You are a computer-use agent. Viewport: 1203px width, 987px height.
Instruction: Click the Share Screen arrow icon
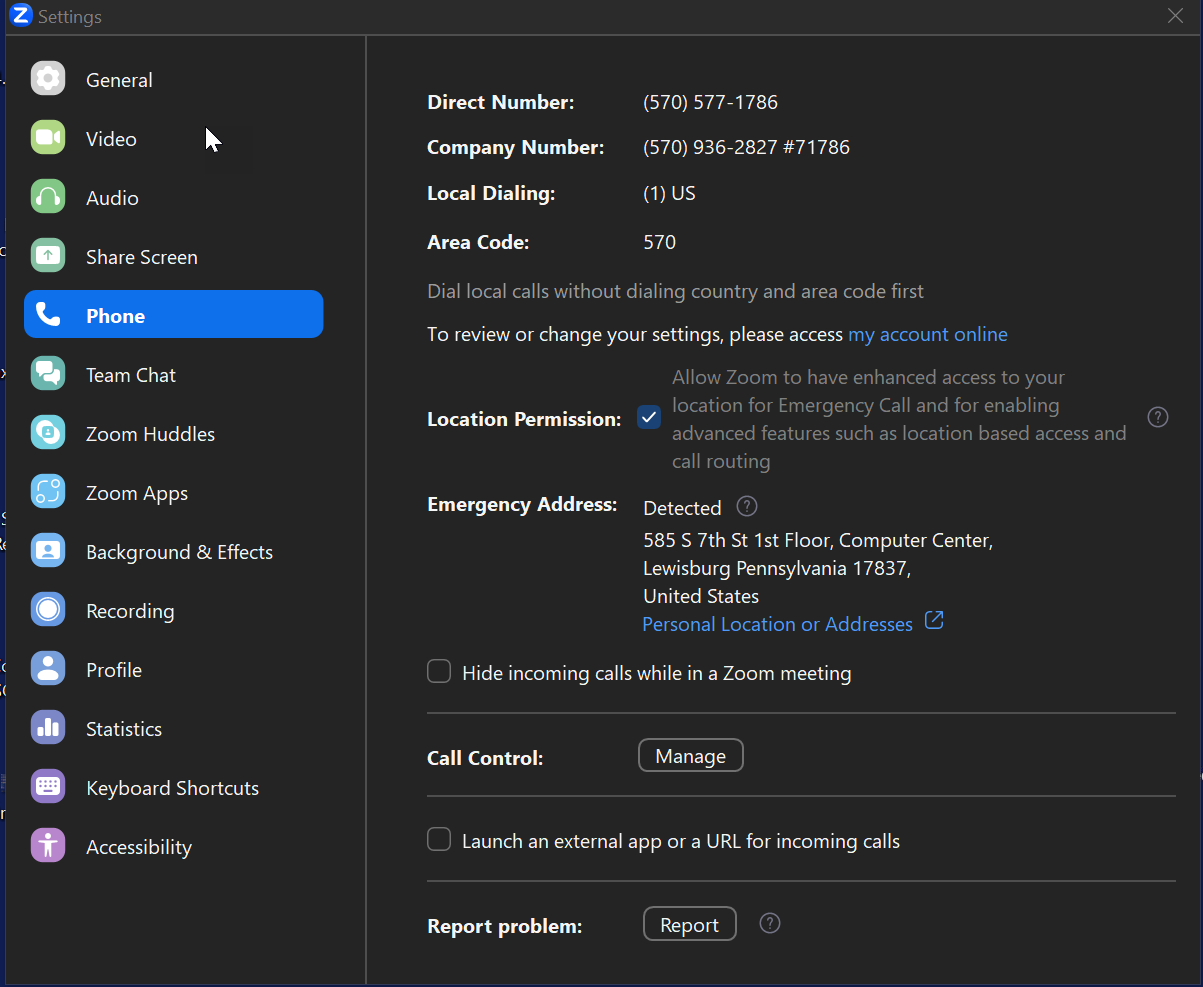(x=48, y=256)
